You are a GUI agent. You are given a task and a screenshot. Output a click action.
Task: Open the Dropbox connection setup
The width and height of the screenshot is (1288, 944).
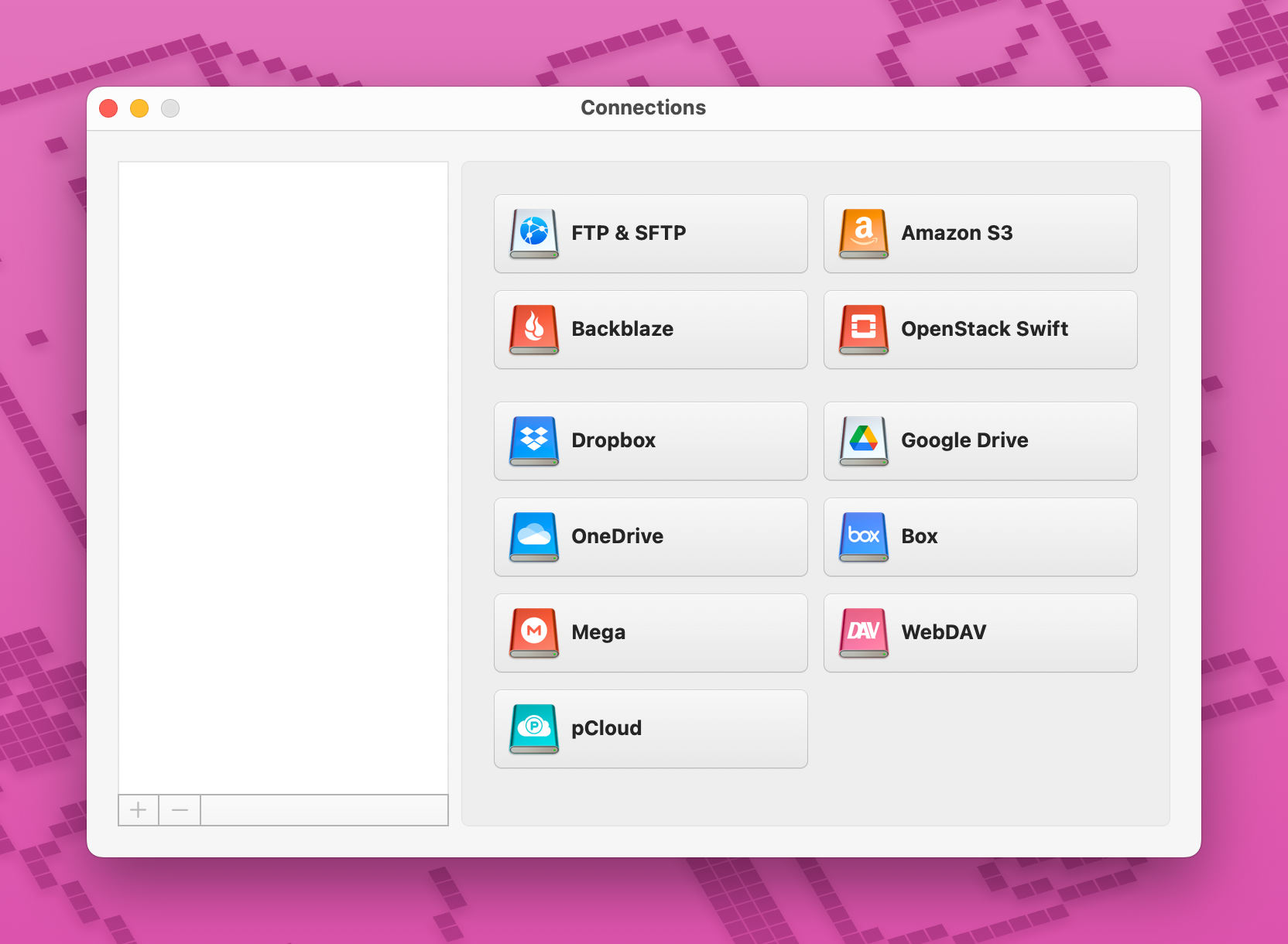650,440
